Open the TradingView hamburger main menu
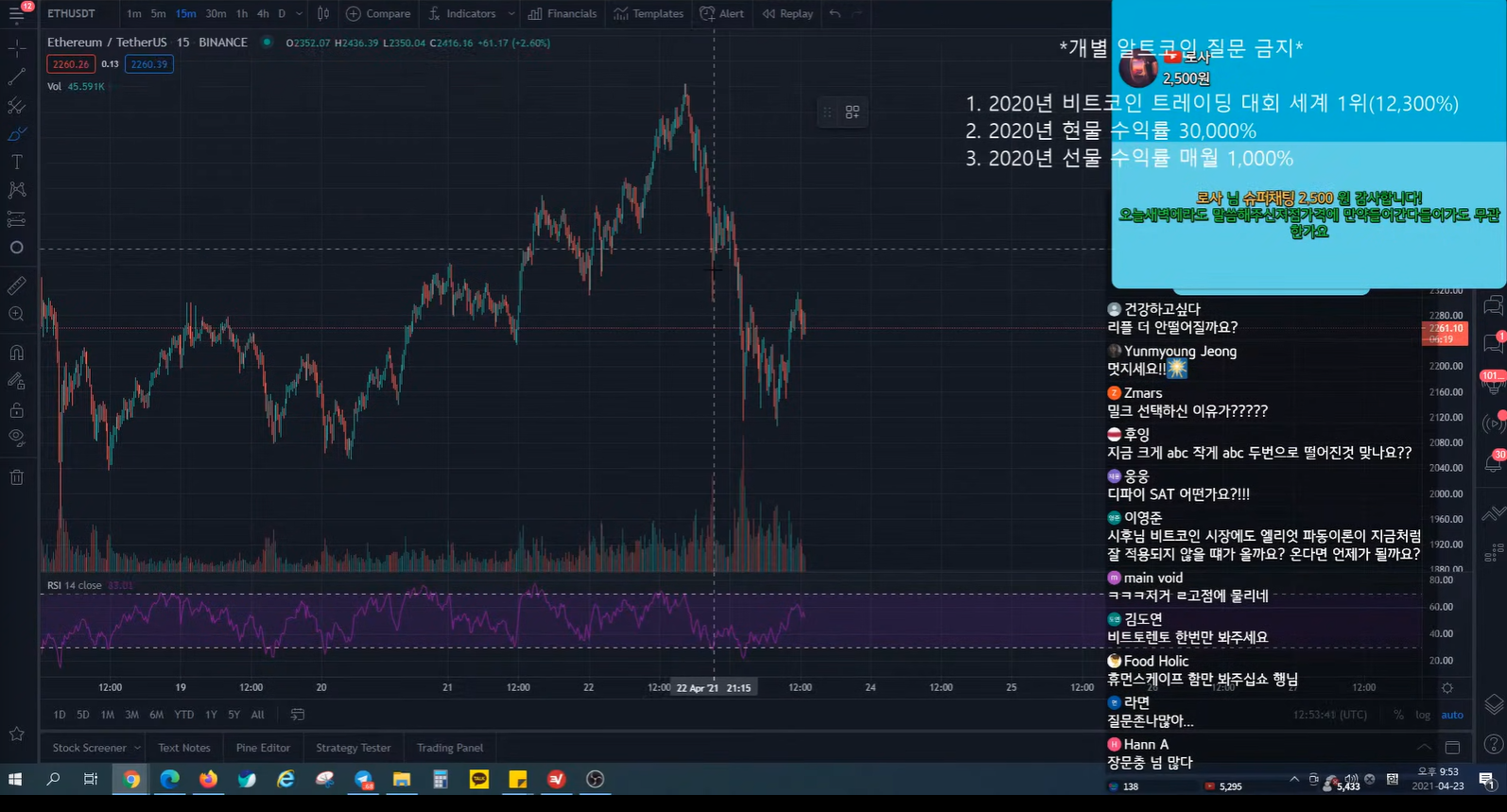The height and width of the screenshot is (812, 1507). (x=17, y=14)
